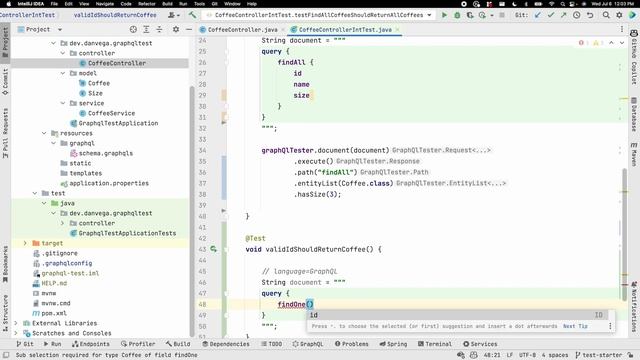Open the Refactor menu
The image size is (640, 360).
pos(147,4)
